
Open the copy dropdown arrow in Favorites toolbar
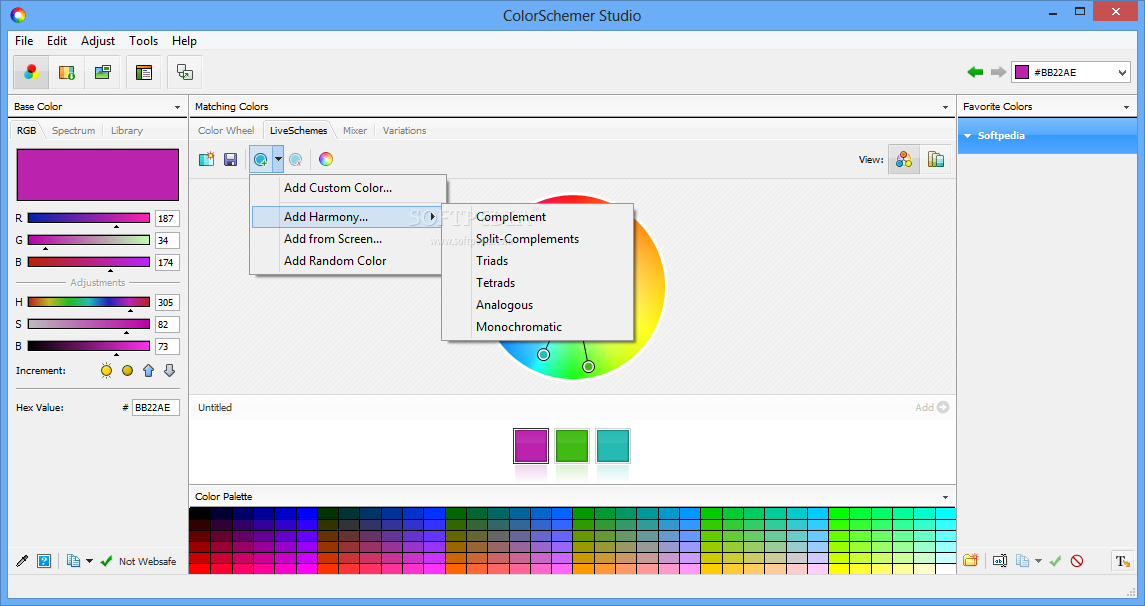click(x=1038, y=561)
